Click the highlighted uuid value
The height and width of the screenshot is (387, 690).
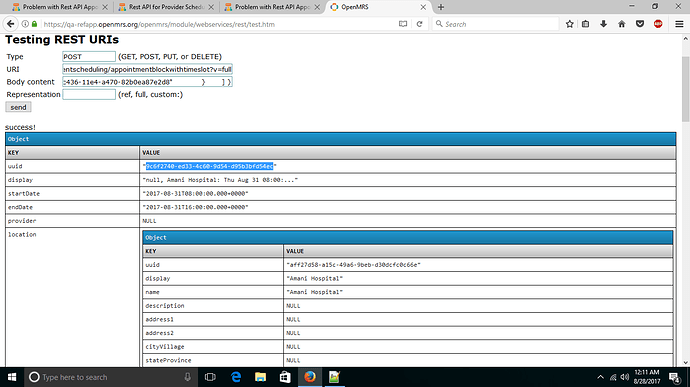click(x=209, y=166)
